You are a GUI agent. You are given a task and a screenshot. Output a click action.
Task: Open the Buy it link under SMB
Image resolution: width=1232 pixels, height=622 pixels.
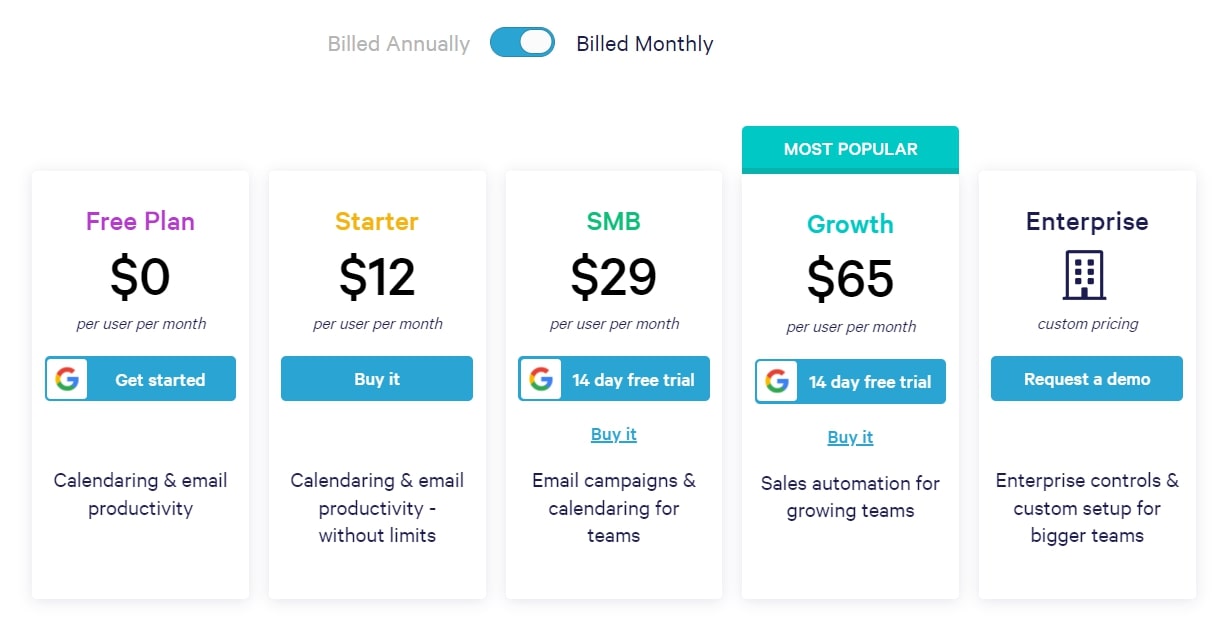coord(614,434)
